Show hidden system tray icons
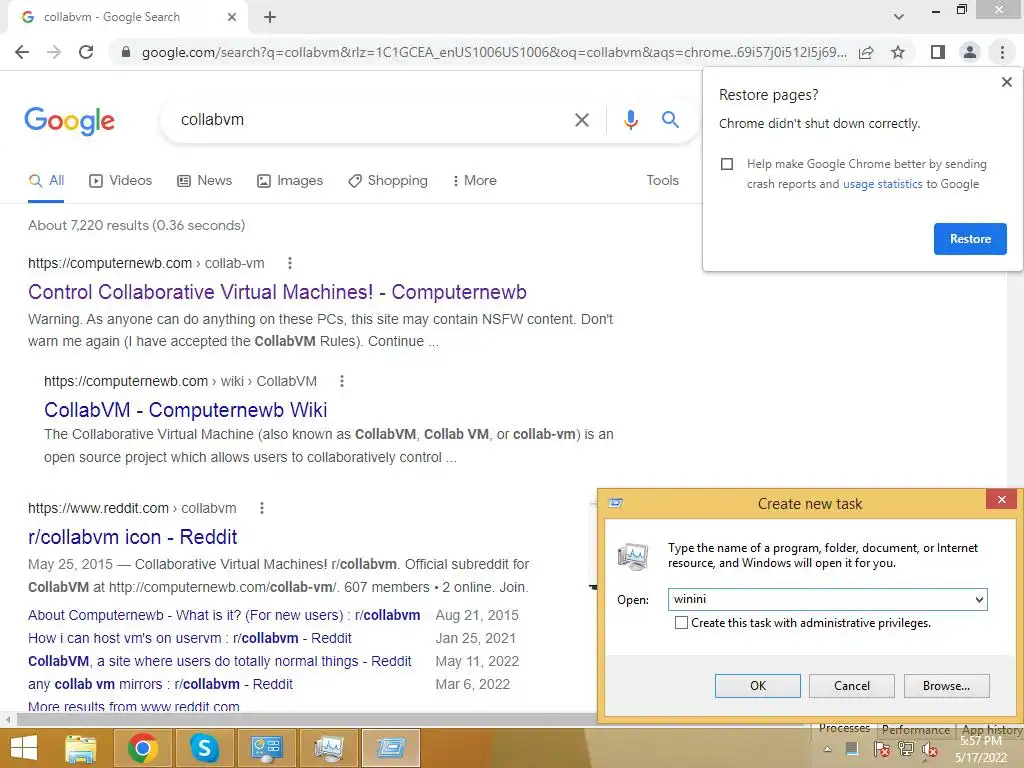 tap(827, 750)
